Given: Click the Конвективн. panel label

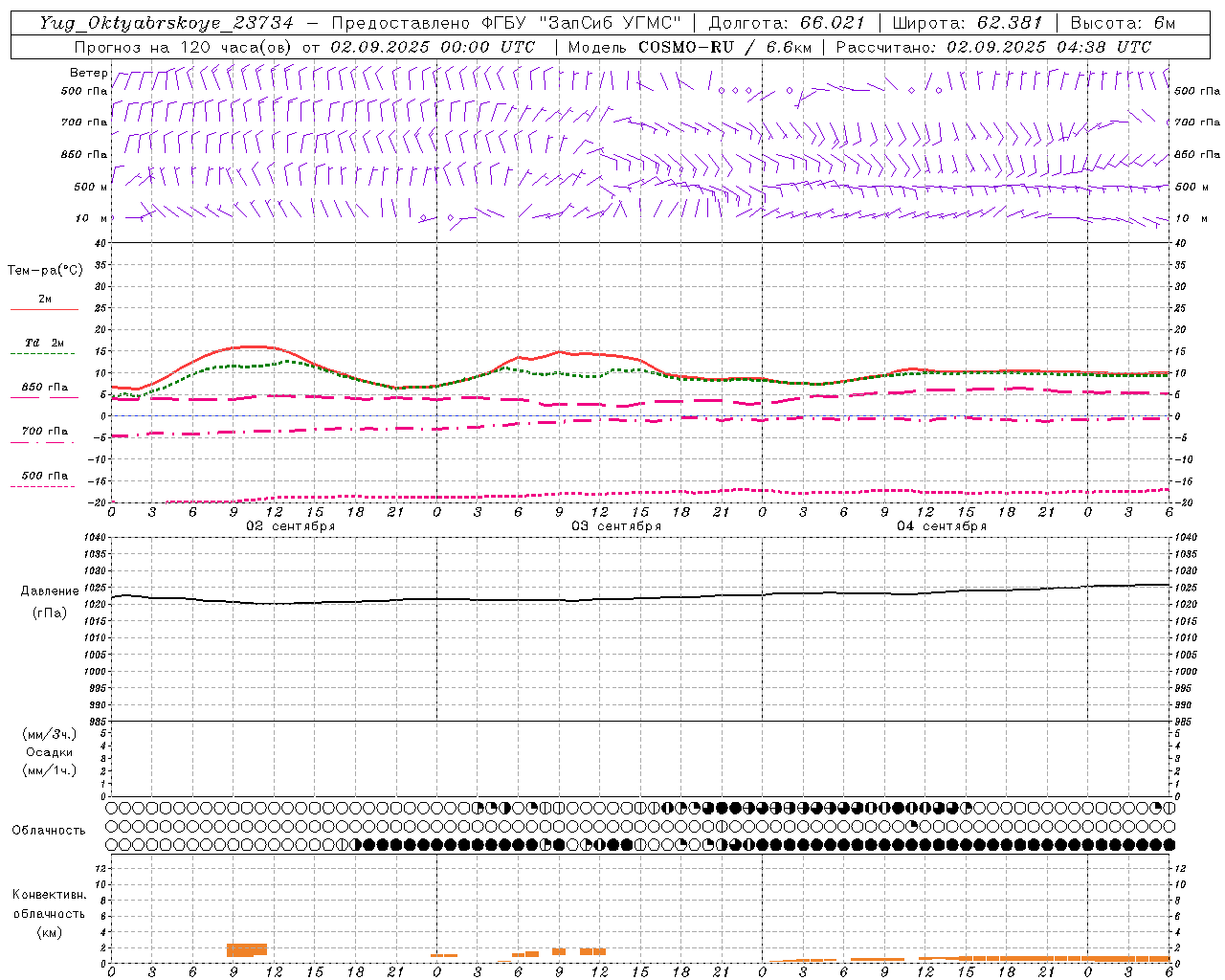Looking at the screenshot, I should pyautogui.click(x=49, y=895).
